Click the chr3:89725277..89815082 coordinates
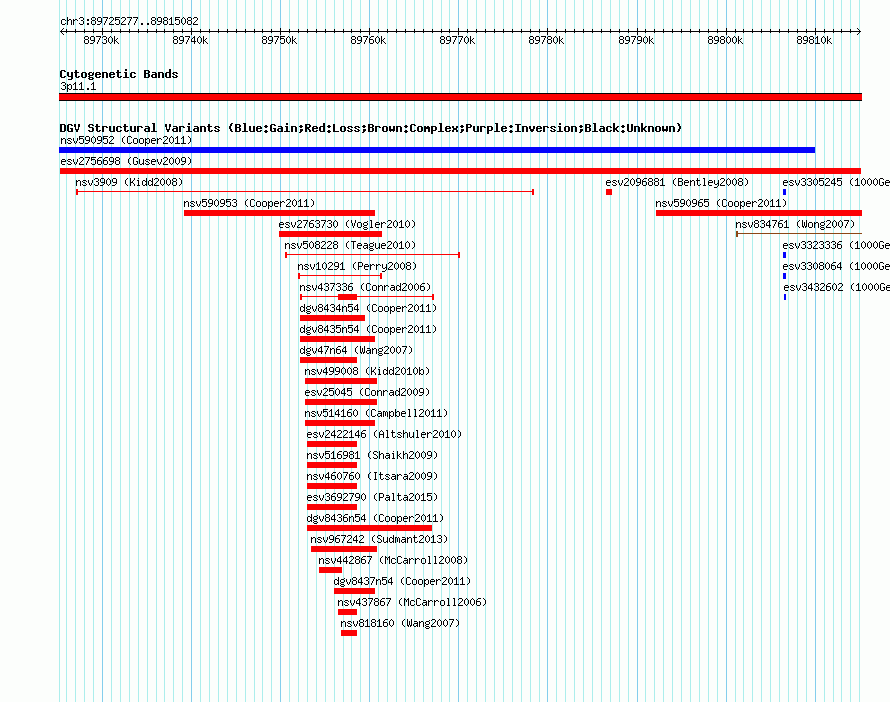The height and width of the screenshot is (702, 890). (129, 21)
